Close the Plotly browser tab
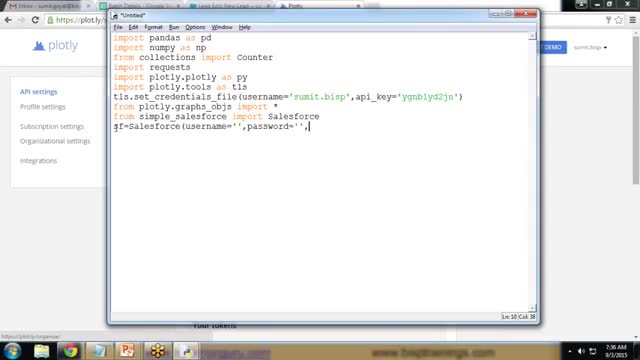 click(x=358, y=6)
